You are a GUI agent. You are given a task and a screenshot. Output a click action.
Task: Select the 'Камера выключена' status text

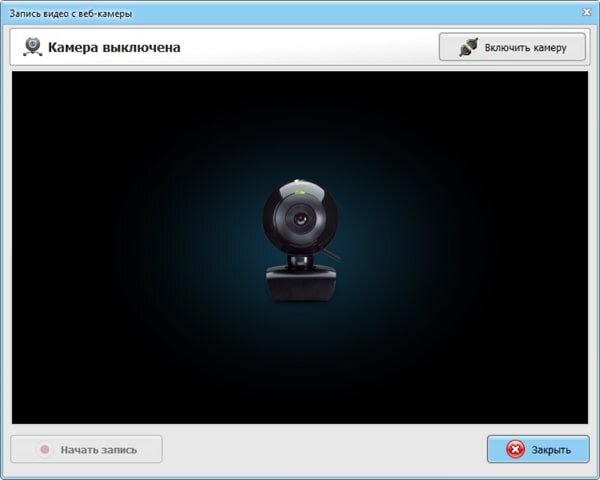114,47
